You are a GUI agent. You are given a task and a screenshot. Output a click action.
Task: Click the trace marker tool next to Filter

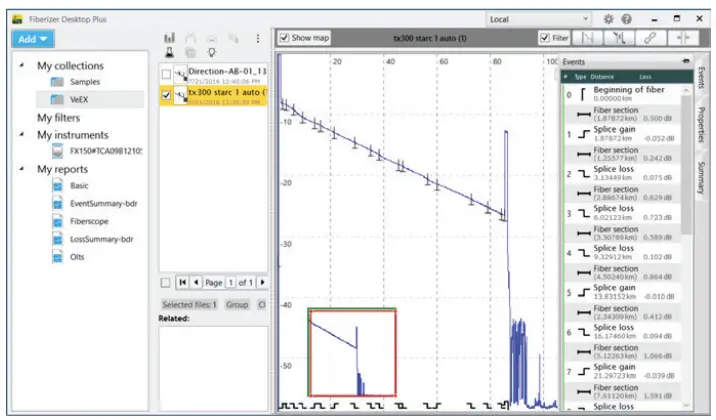coord(588,38)
